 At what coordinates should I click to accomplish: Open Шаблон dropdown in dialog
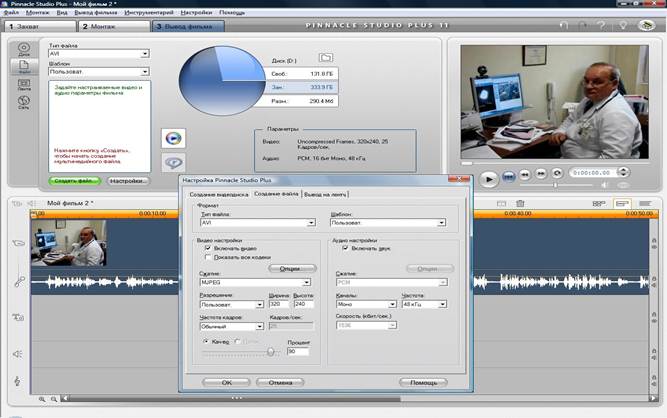(x=388, y=223)
